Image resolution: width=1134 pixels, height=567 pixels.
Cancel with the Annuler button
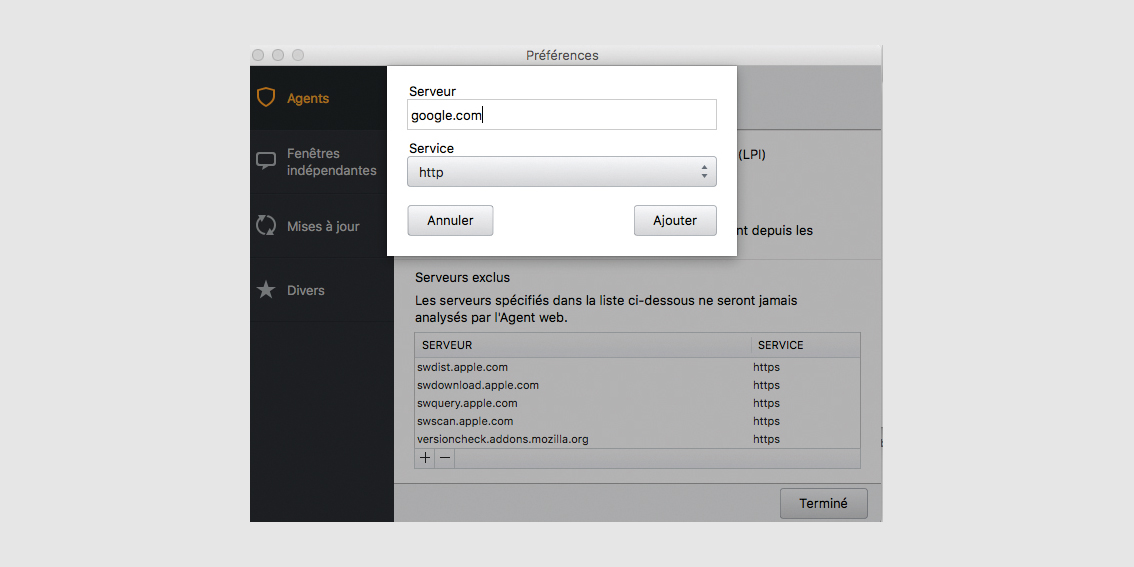coord(451,221)
